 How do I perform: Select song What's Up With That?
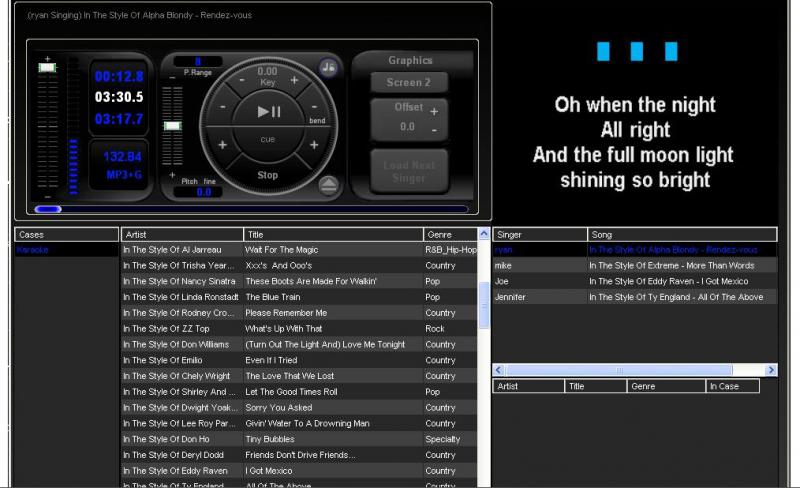pyautogui.click(x=284, y=329)
